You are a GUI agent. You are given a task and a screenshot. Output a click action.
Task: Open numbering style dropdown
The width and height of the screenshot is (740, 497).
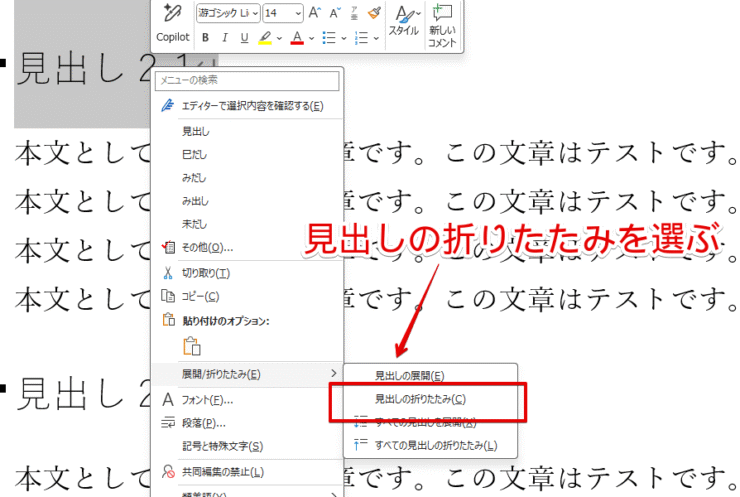[376, 38]
